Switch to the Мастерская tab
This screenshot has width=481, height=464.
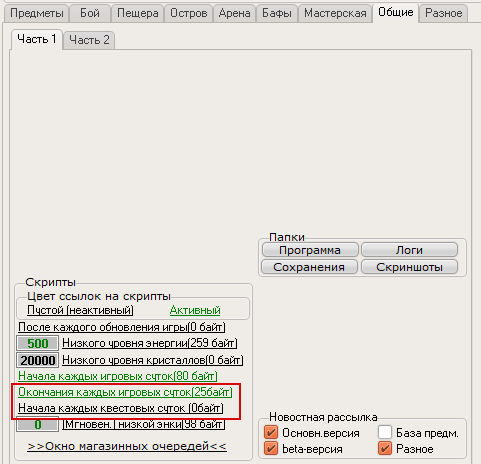[x=335, y=13]
